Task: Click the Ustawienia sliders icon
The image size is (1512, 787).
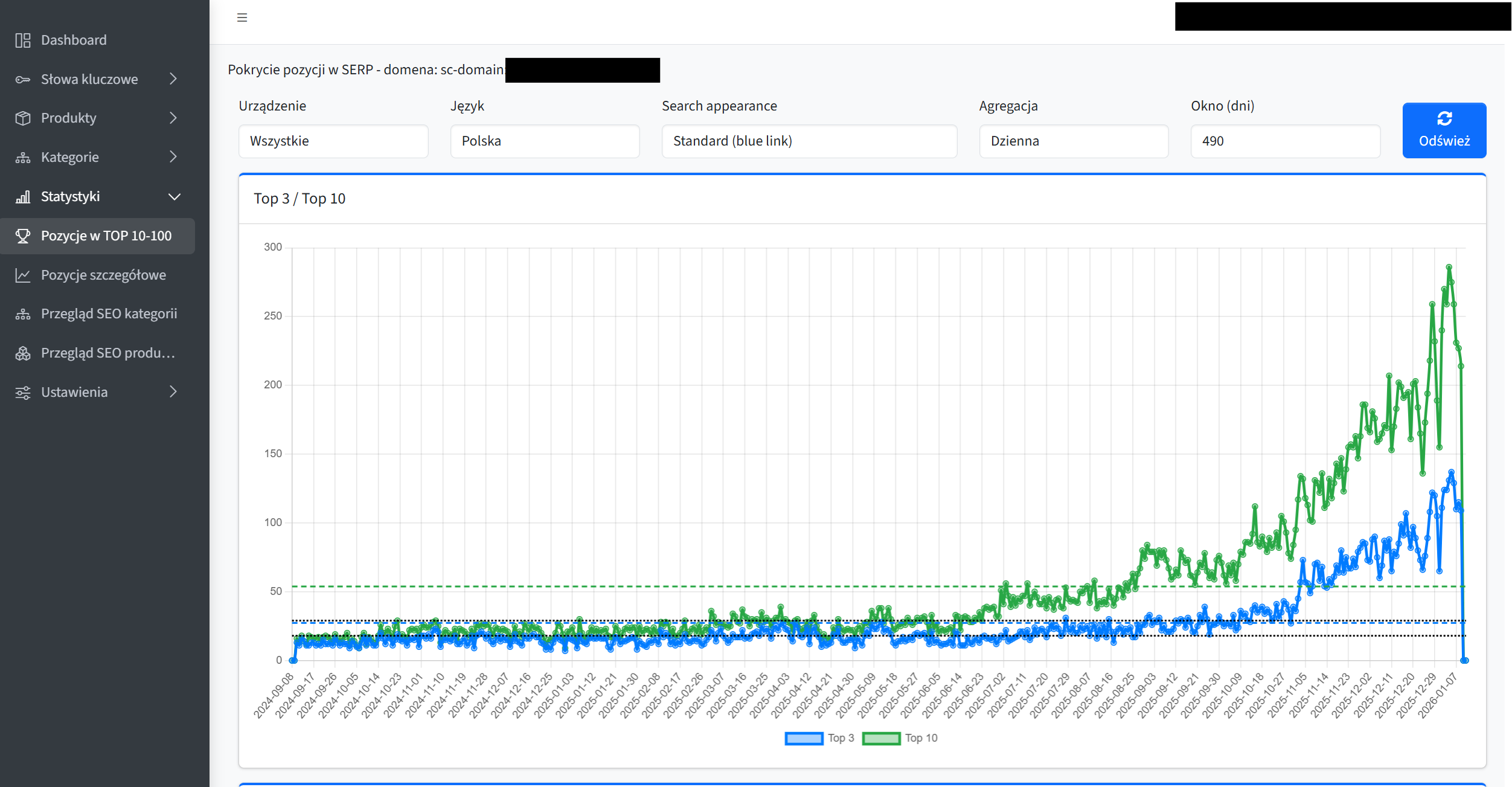Action: point(23,393)
